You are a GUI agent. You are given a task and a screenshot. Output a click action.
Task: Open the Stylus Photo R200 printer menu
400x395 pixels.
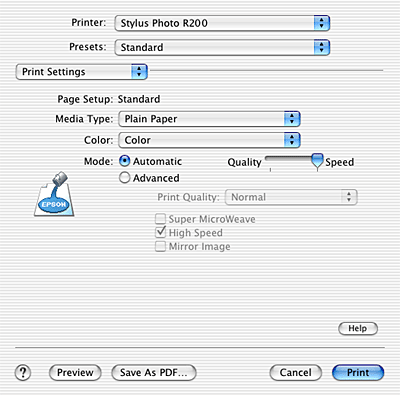(222, 23)
